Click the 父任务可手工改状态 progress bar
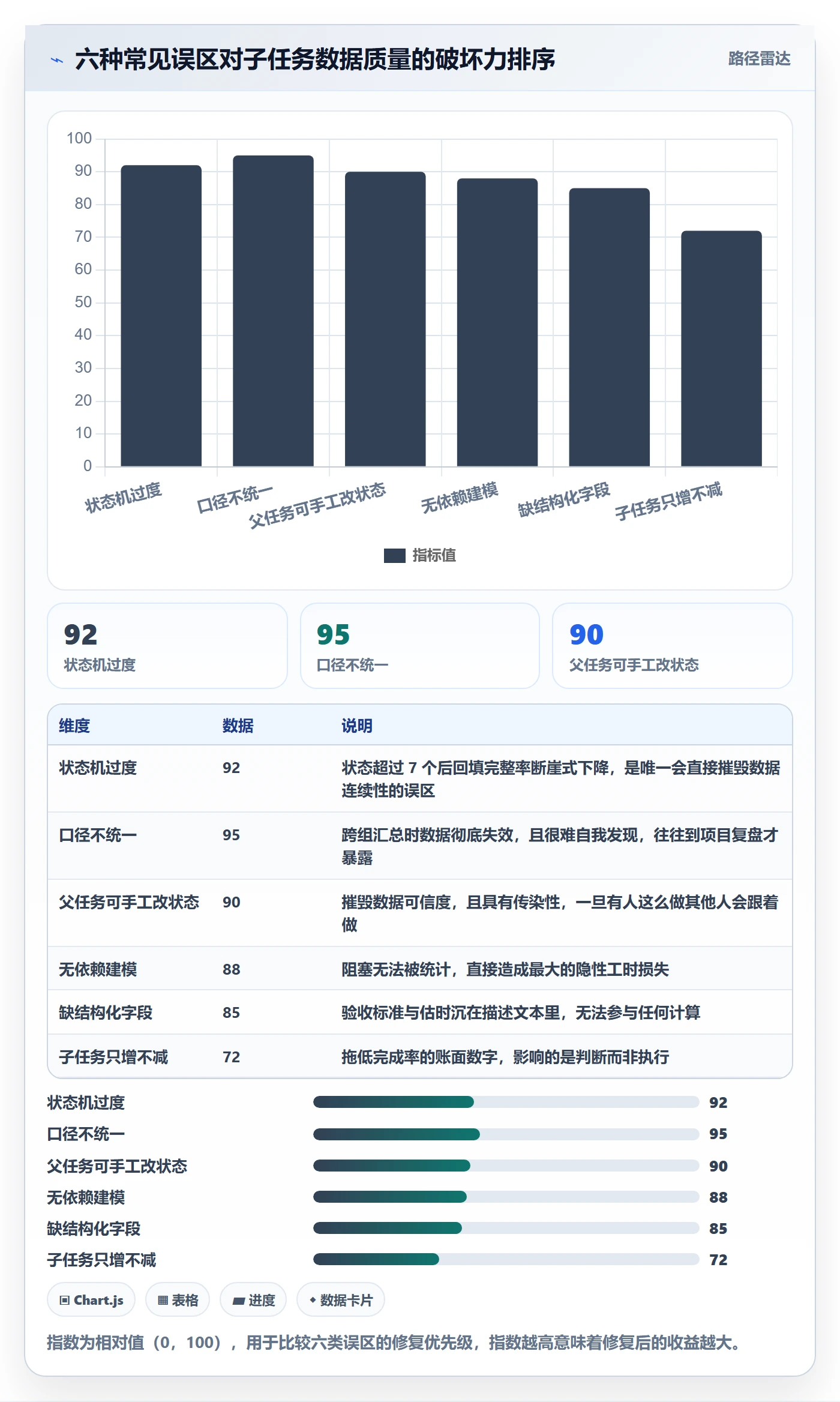Viewport: 840px width, 1402px height. pyautogui.click(x=506, y=1166)
